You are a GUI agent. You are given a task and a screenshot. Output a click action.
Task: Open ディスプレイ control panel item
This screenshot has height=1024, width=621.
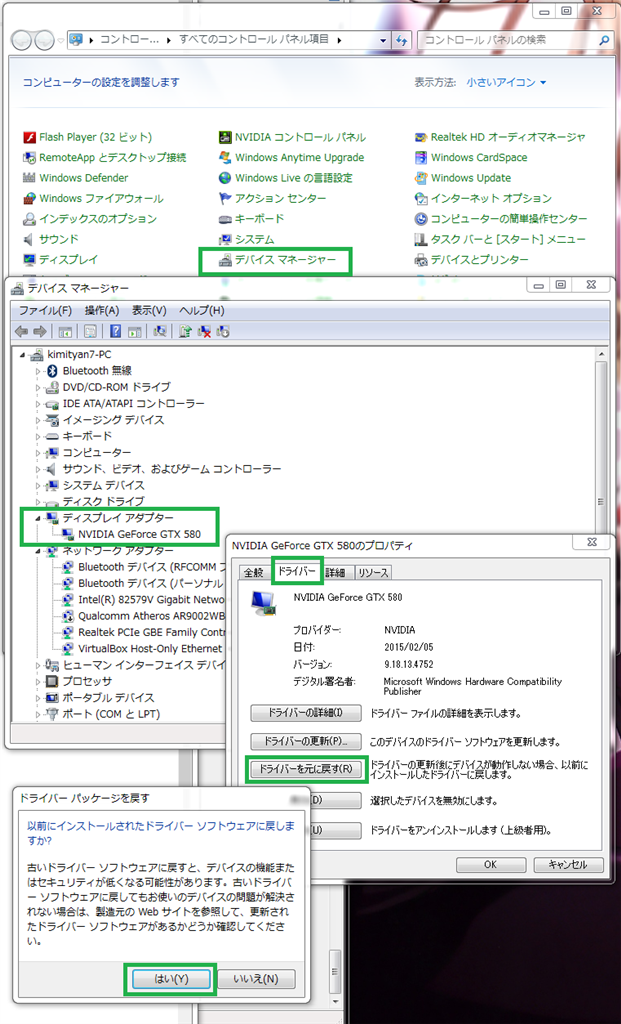pos(61,259)
